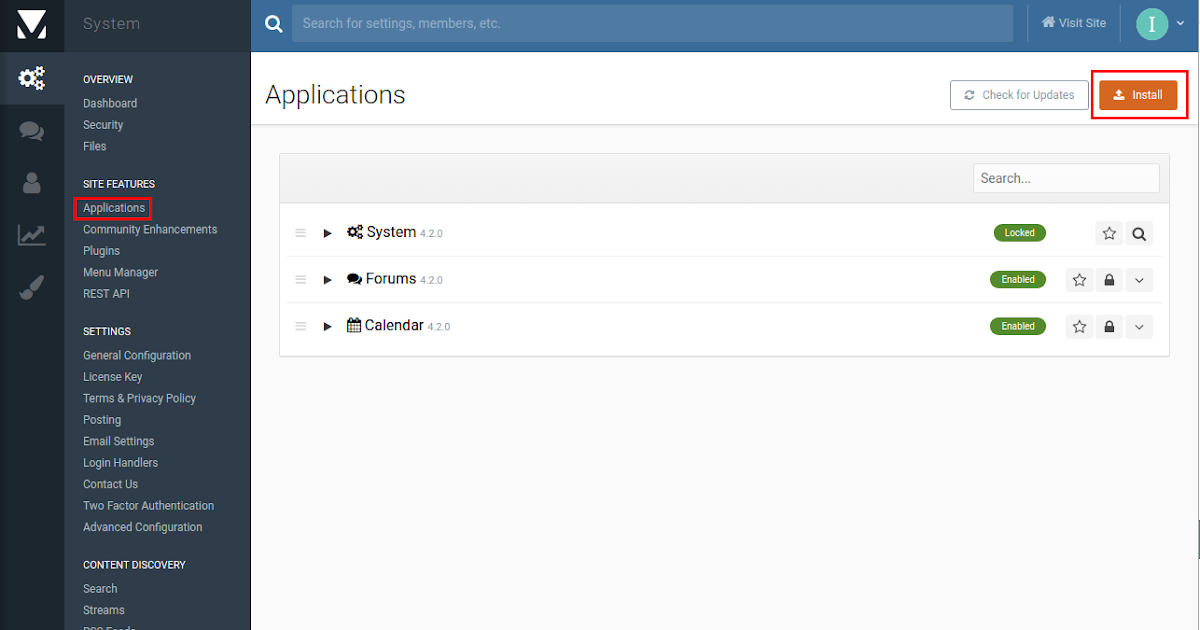1200x630 pixels.
Task: Toggle the Enabled badge for Forums
Action: pyautogui.click(x=1018, y=279)
